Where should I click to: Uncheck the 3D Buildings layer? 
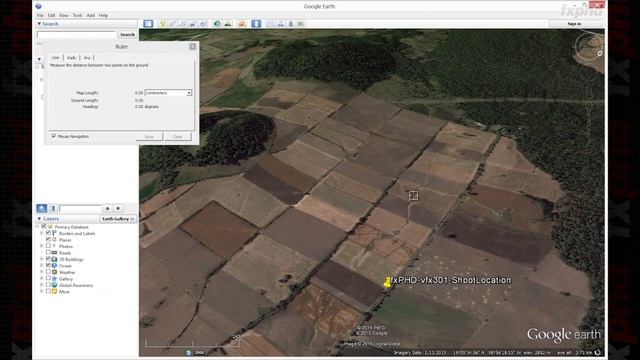pos(48,259)
